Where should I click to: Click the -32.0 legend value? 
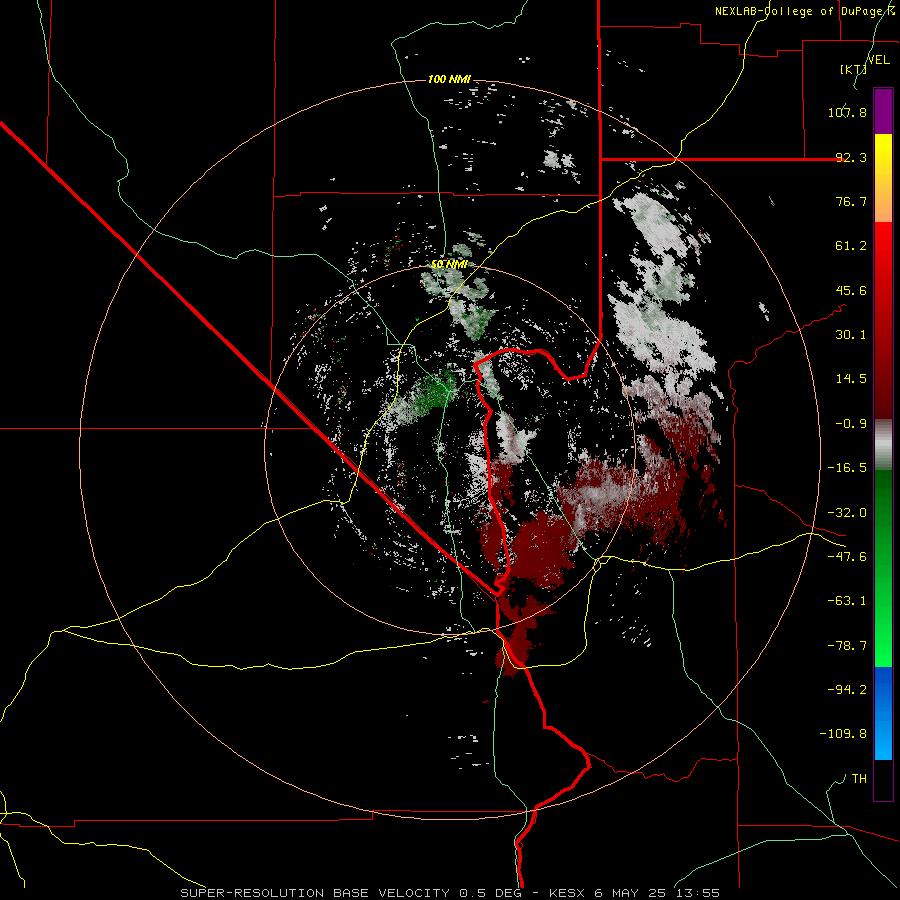(x=847, y=513)
